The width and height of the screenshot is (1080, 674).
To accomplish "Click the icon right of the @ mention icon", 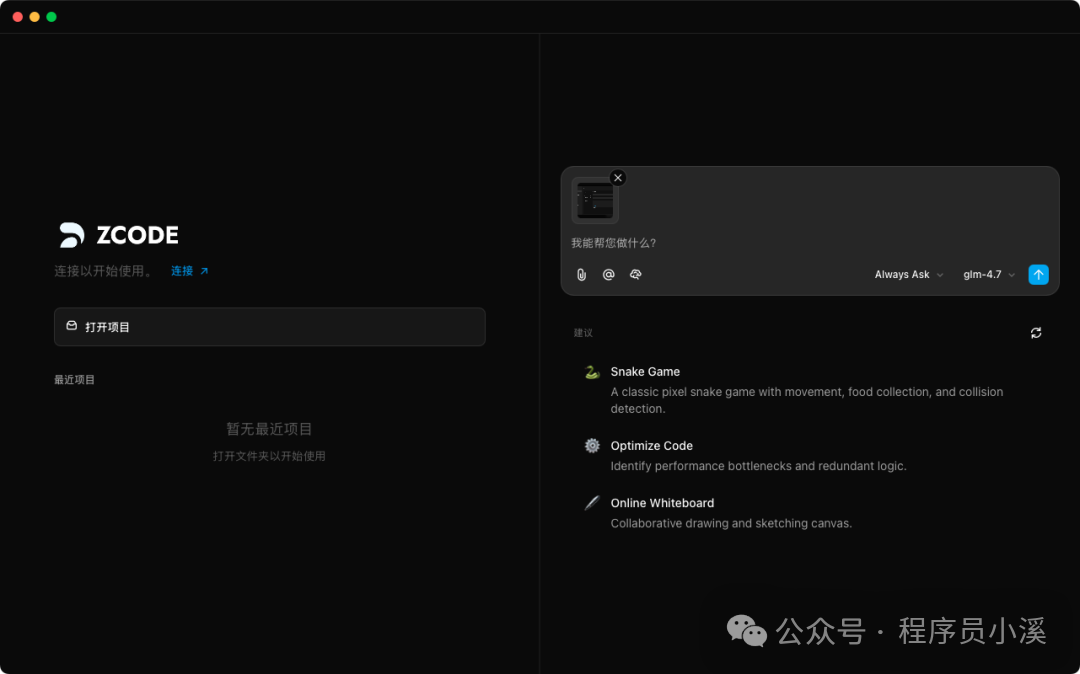I will [636, 275].
